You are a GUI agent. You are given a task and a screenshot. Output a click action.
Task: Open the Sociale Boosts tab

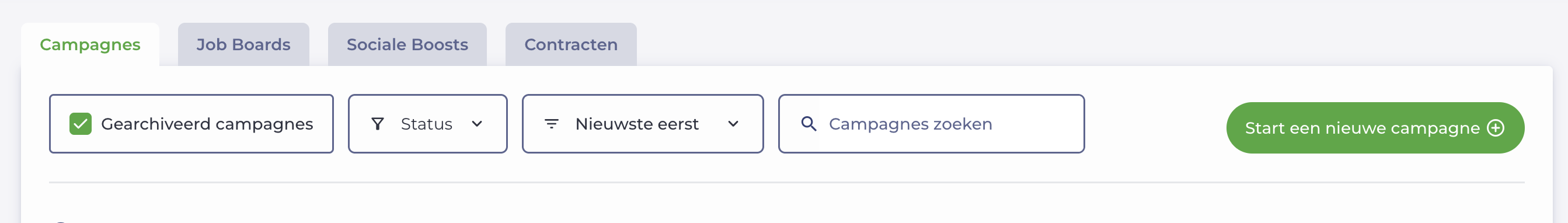(x=407, y=44)
